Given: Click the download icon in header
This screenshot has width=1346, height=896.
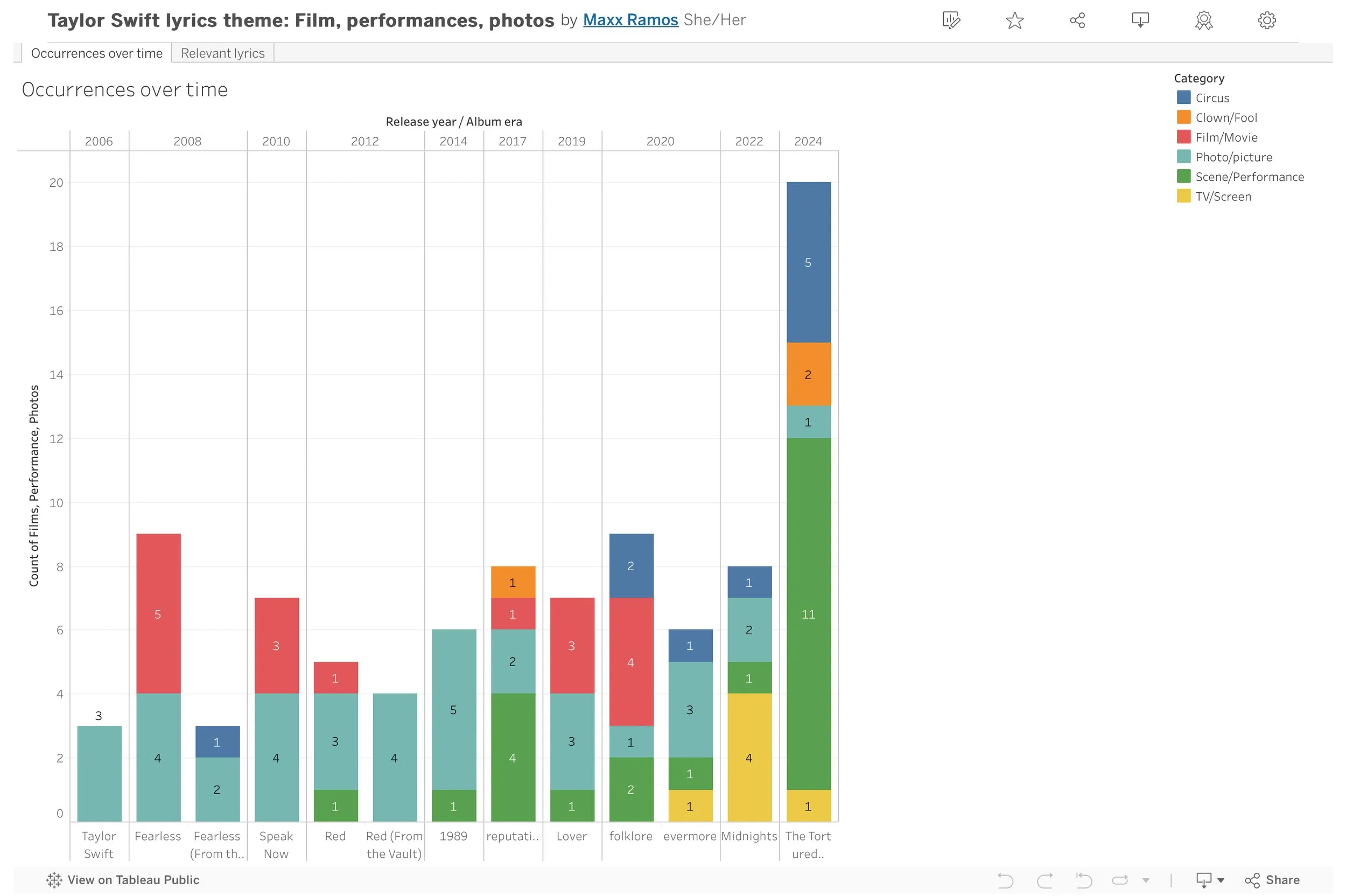Looking at the screenshot, I should pyautogui.click(x=1140, y=20).
